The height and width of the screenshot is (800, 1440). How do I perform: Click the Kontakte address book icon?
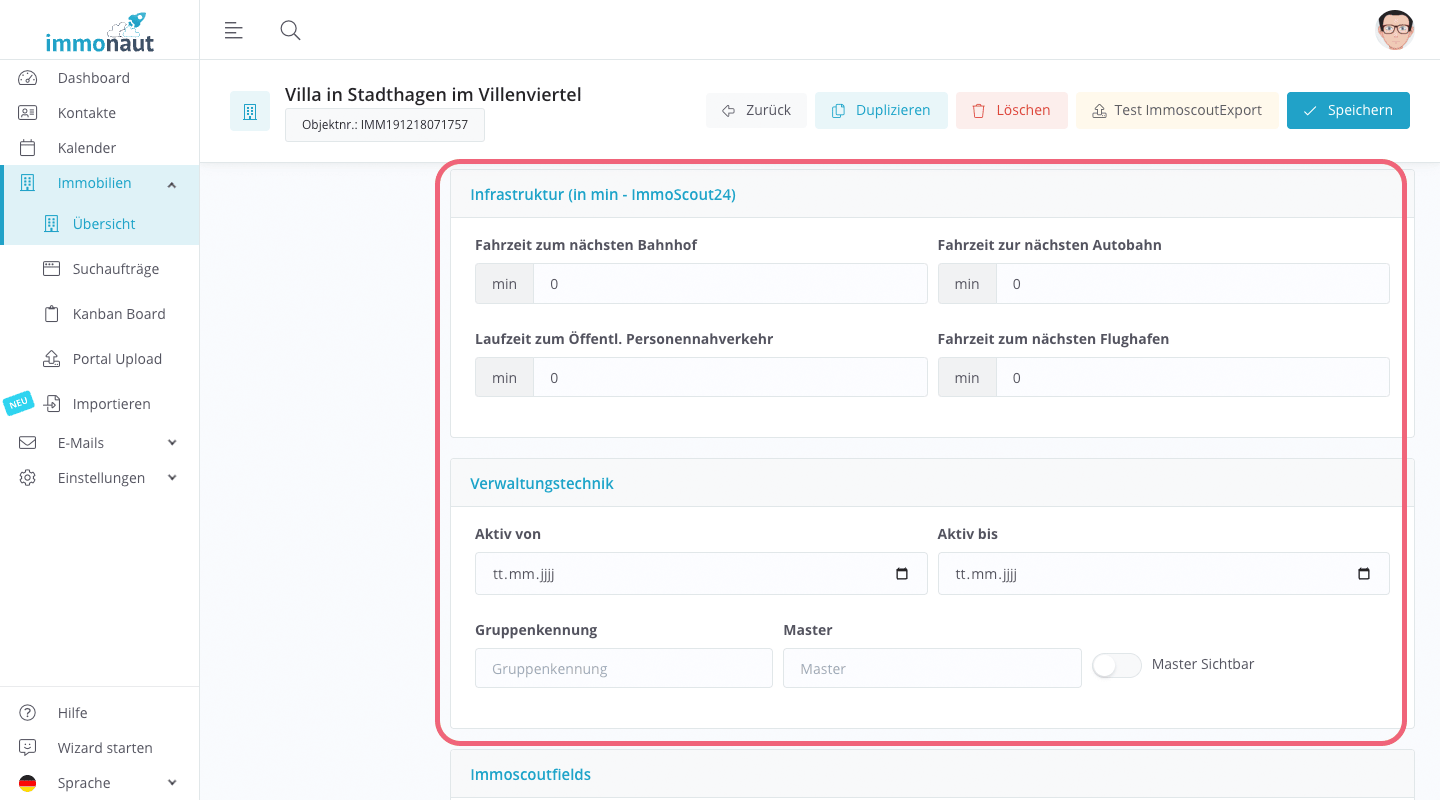click(27, 112)
